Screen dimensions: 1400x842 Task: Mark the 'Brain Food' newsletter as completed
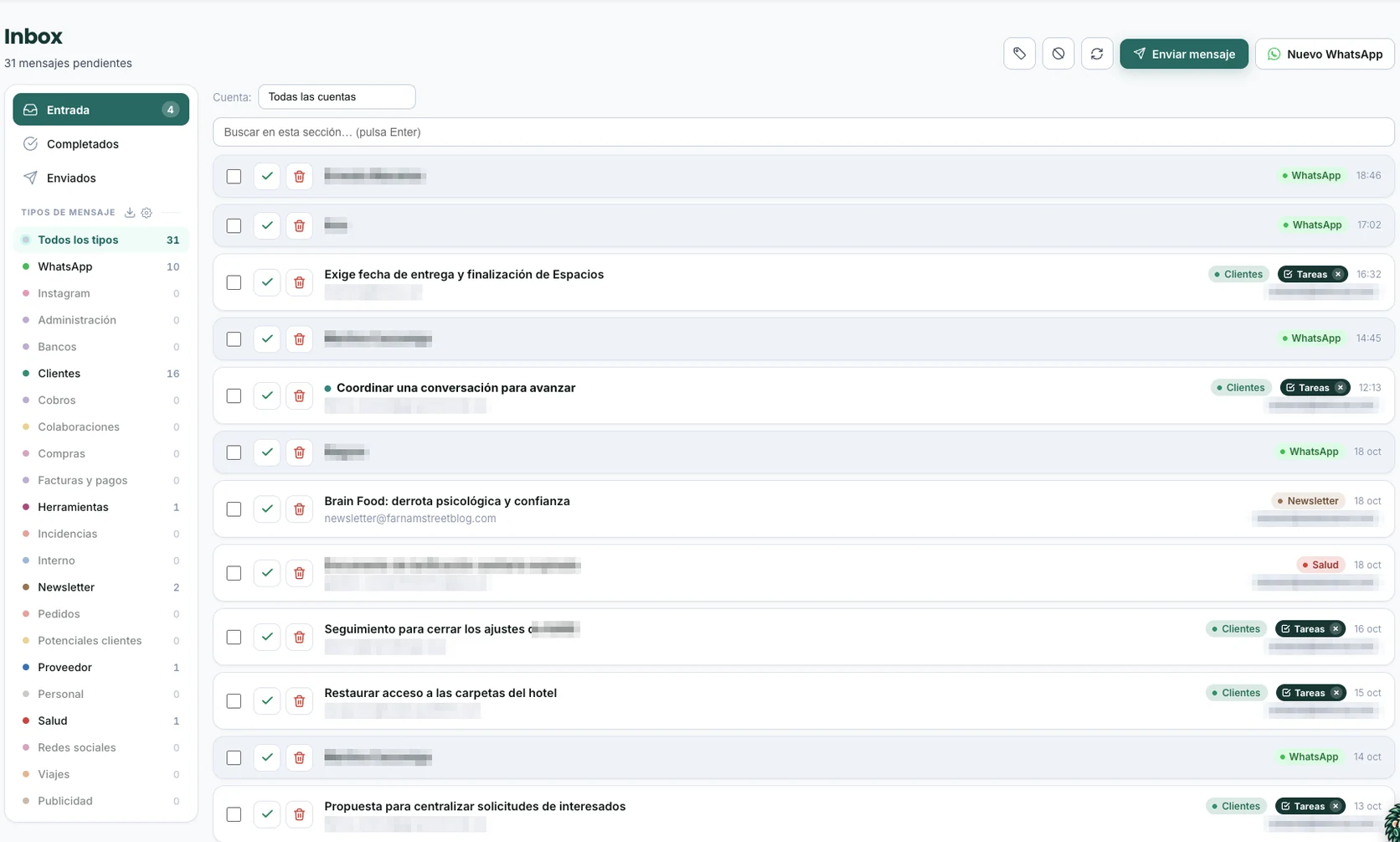click(267, 509)
